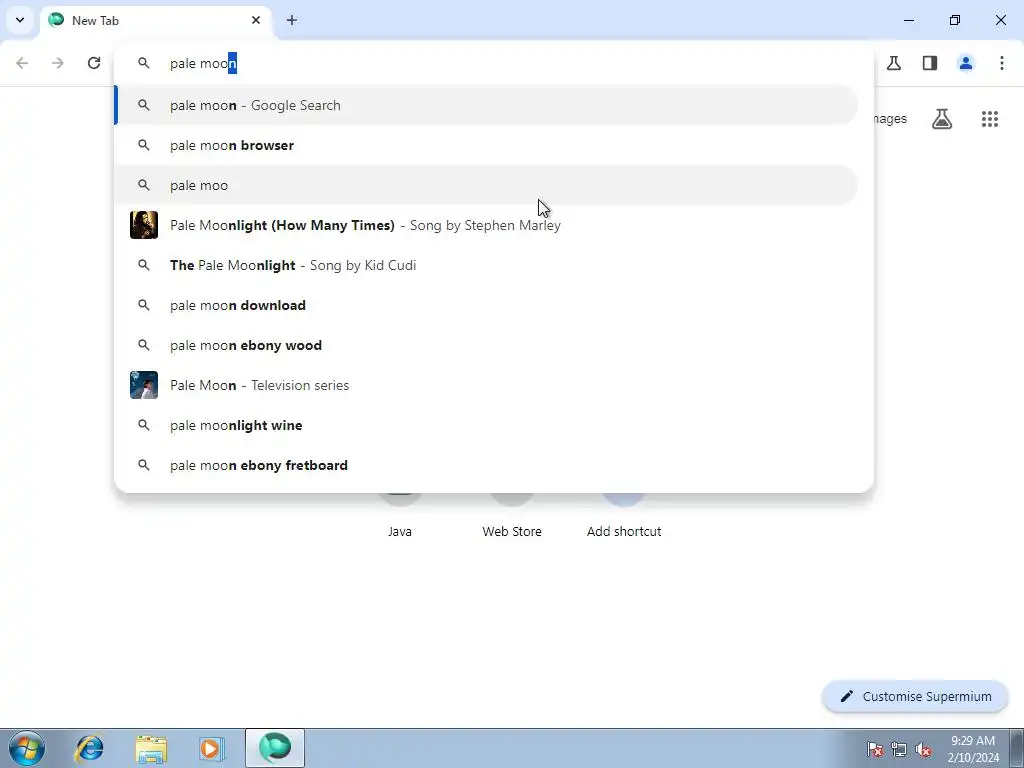Select The Pale Moonlight by Kid Cudi suggestion

[x=486, y=265]
